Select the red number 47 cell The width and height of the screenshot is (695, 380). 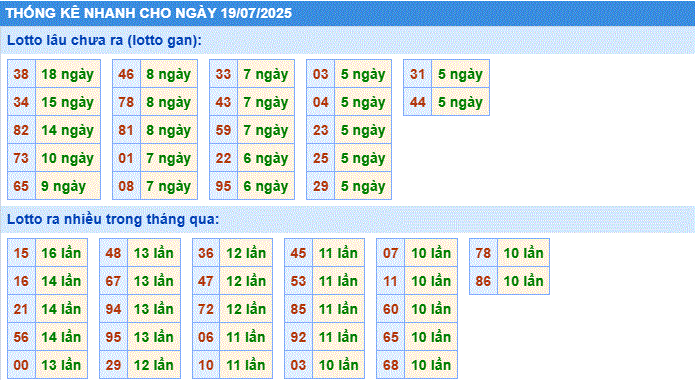pyautogui.click(x=206, y=281)
